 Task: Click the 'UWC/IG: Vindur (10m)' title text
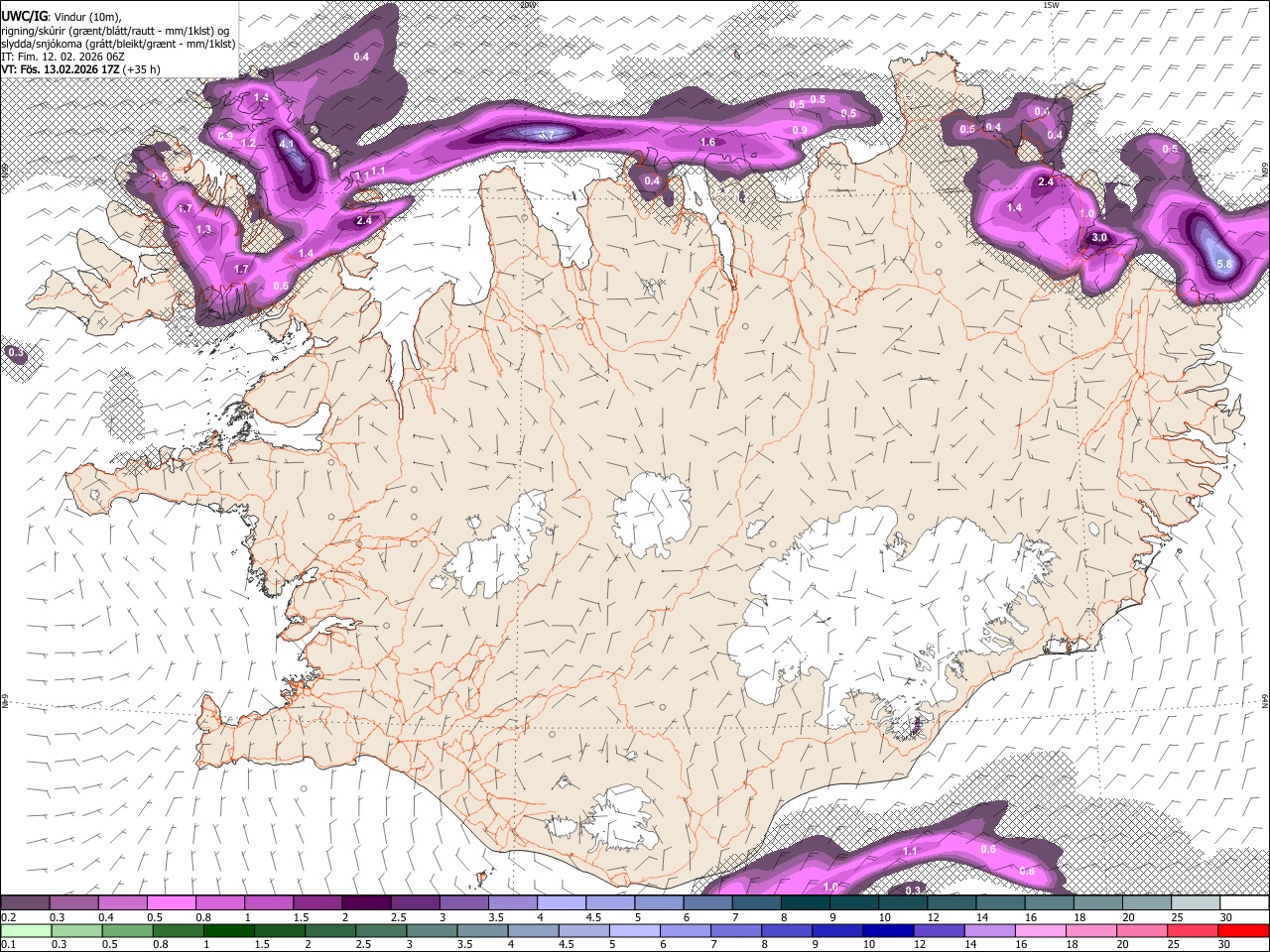pyautogui.click(x=62, y=15)
